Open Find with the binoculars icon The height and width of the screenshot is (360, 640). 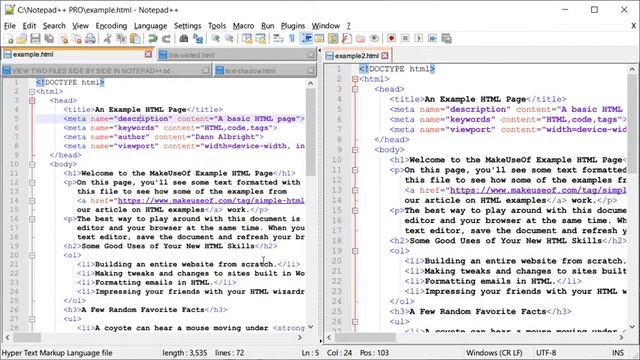pos(184,39)
